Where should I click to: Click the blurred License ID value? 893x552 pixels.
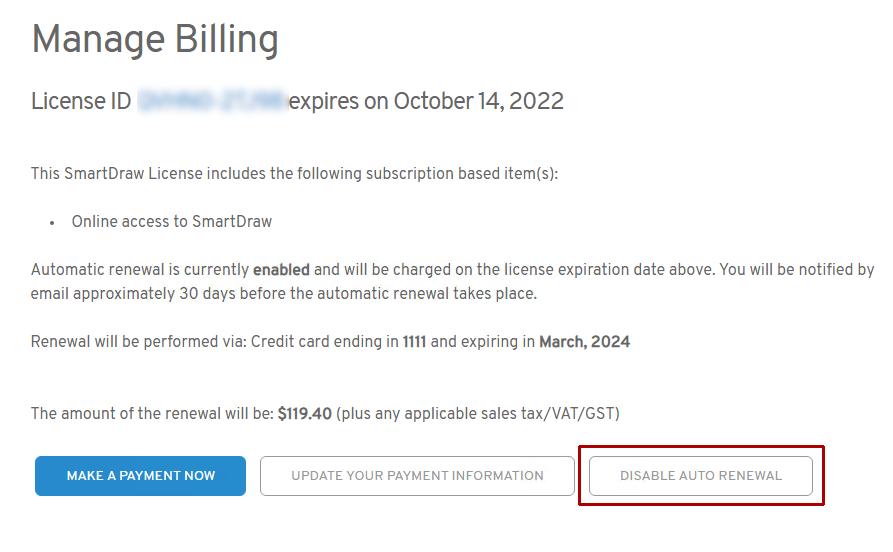pyautogui.click(x=212, y=101)
